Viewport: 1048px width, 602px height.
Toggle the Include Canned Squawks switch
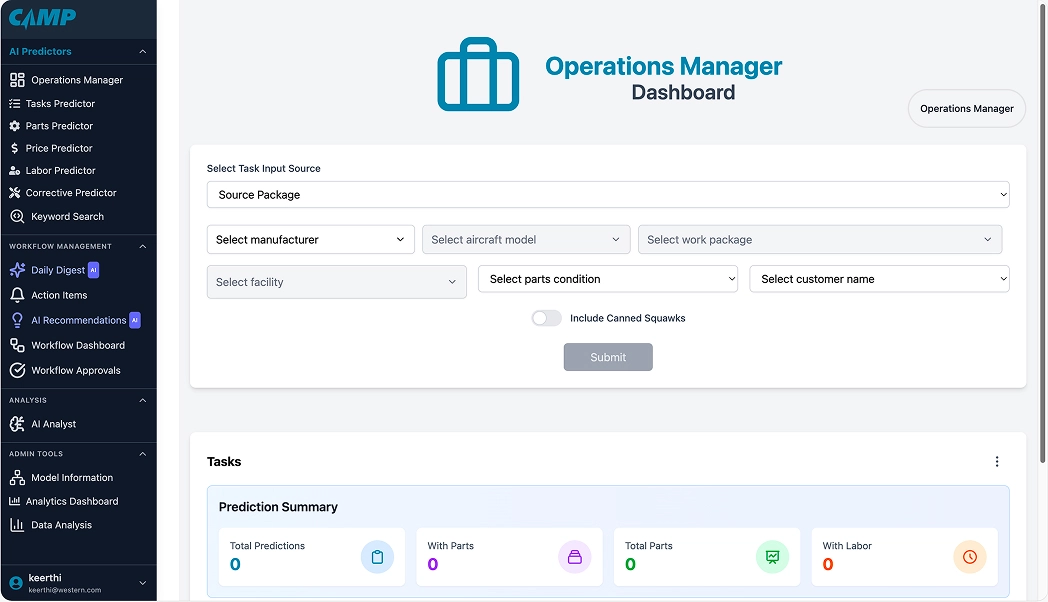tap(546, 318)
